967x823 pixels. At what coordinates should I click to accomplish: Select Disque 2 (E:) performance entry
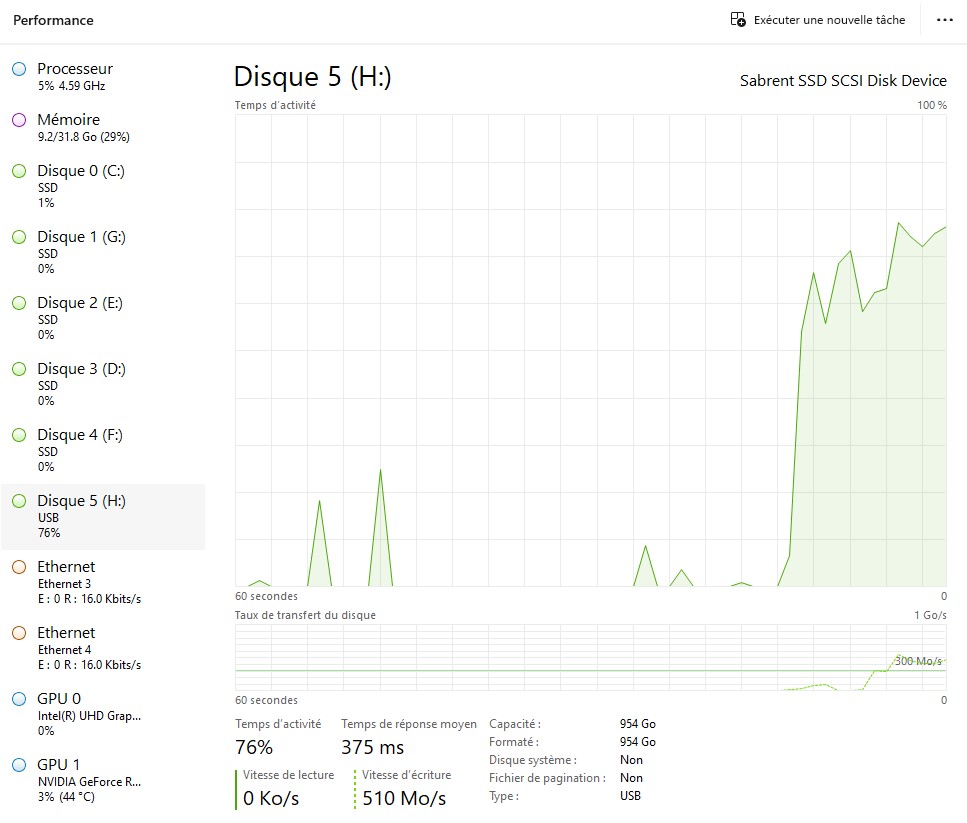point(81,317)
